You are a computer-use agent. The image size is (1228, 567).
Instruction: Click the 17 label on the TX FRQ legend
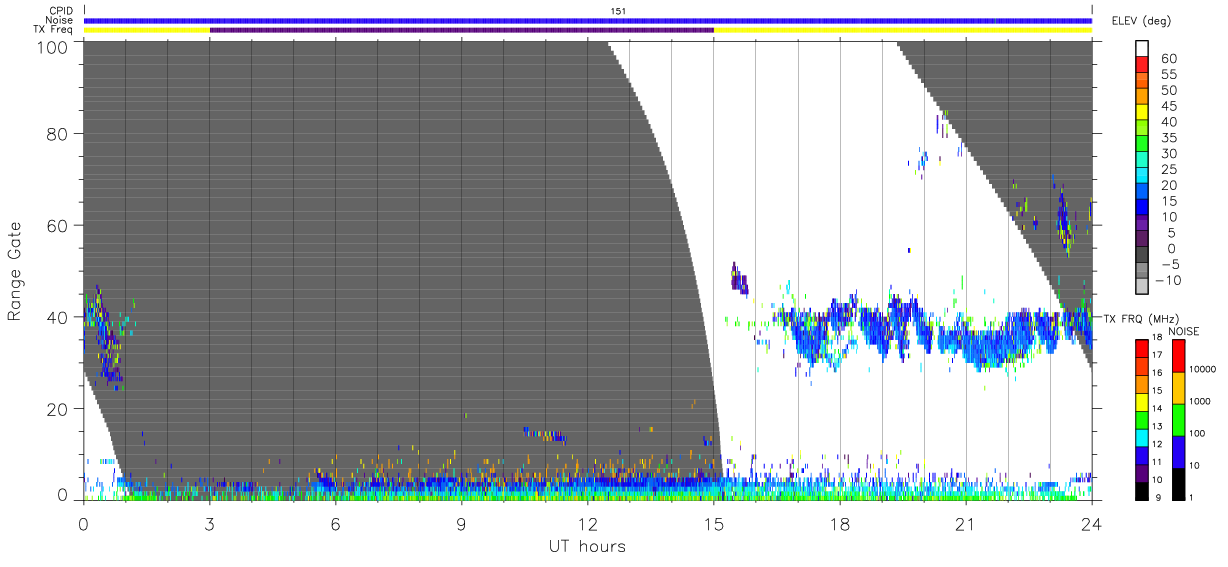click(1159, 356)
